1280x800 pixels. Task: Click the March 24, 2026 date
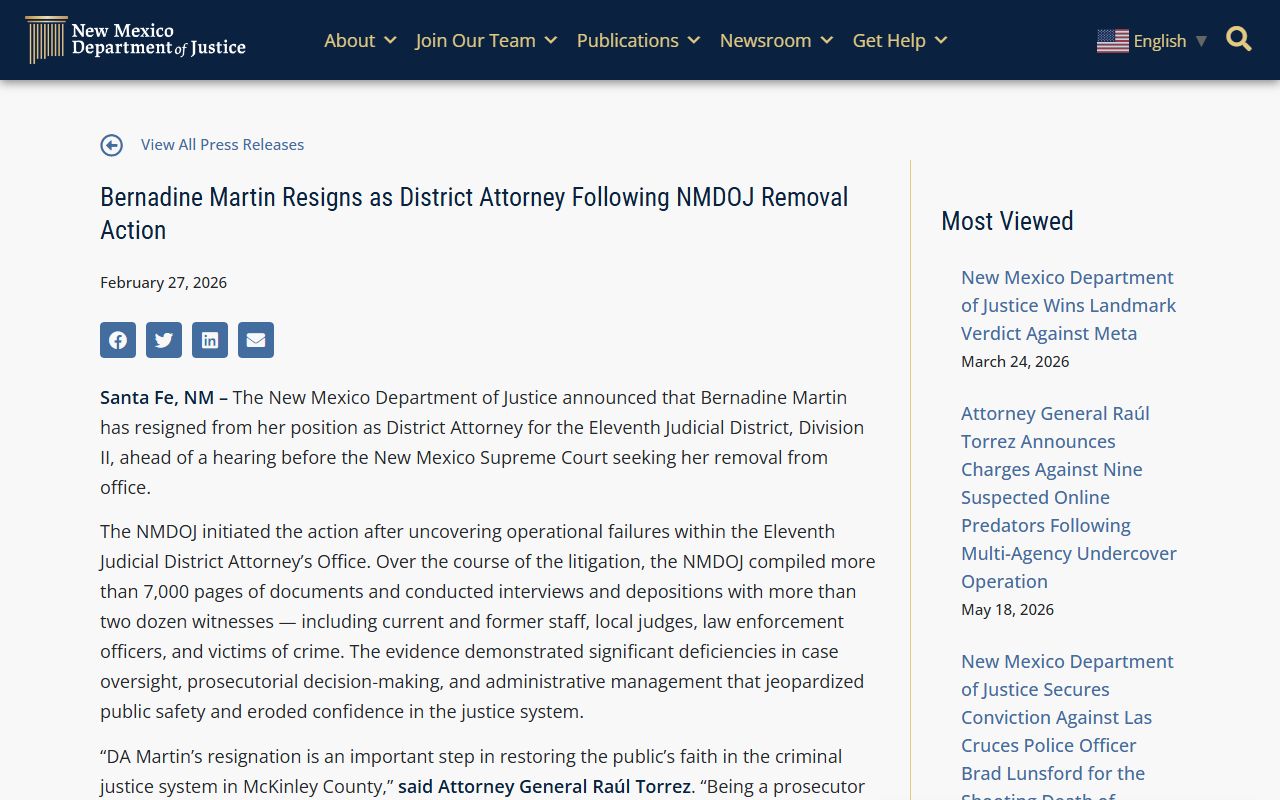1015,362
